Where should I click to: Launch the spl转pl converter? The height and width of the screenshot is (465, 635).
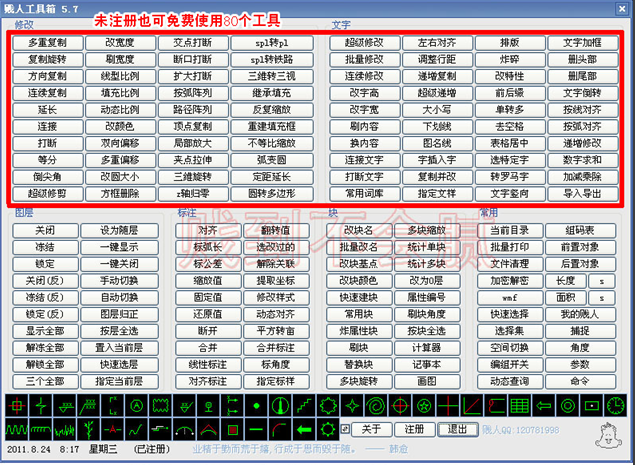point(272,43)
